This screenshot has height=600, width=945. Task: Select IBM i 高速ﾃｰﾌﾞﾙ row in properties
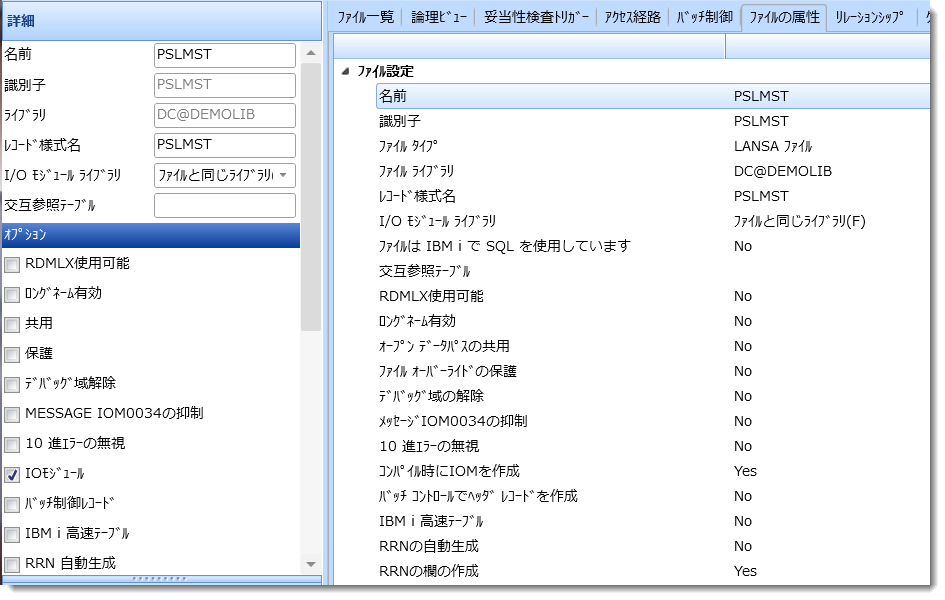(653, 521)
